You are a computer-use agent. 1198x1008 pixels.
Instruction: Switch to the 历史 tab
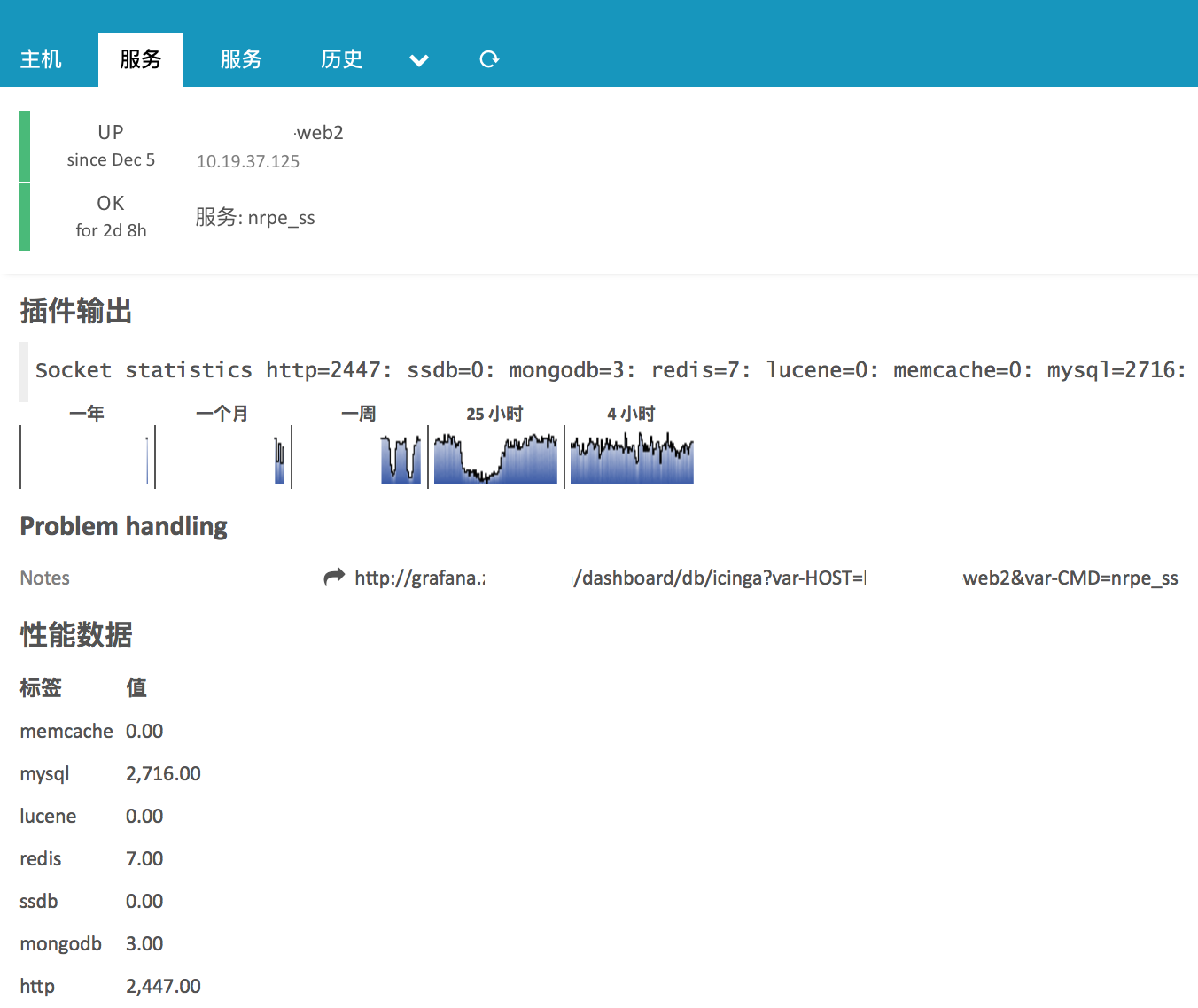click(x=342, y=58)
